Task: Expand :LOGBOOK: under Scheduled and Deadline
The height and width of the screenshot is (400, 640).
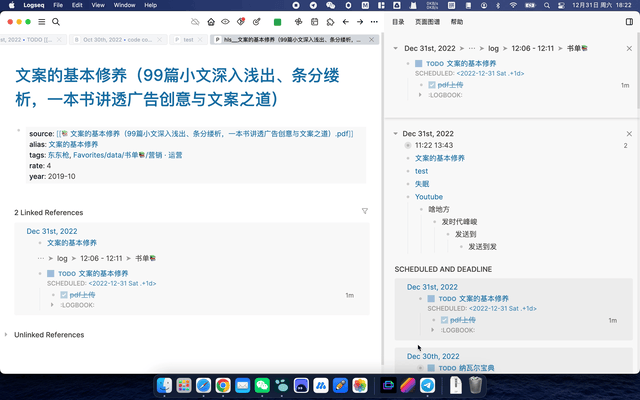Action: (432, 330)
